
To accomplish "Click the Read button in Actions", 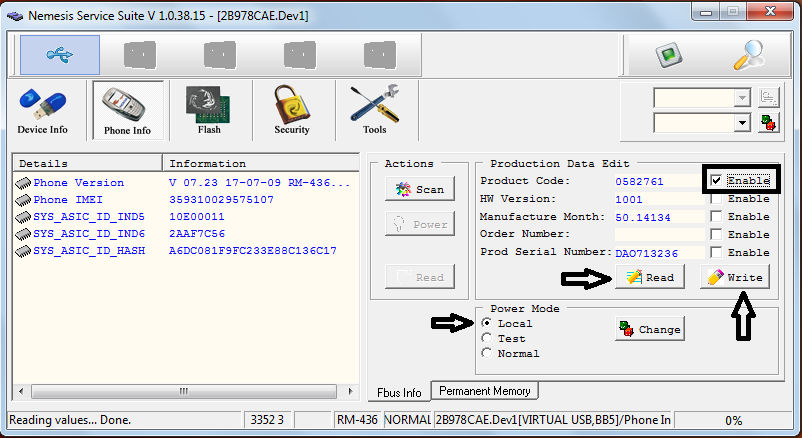I will tap(420, 277).
